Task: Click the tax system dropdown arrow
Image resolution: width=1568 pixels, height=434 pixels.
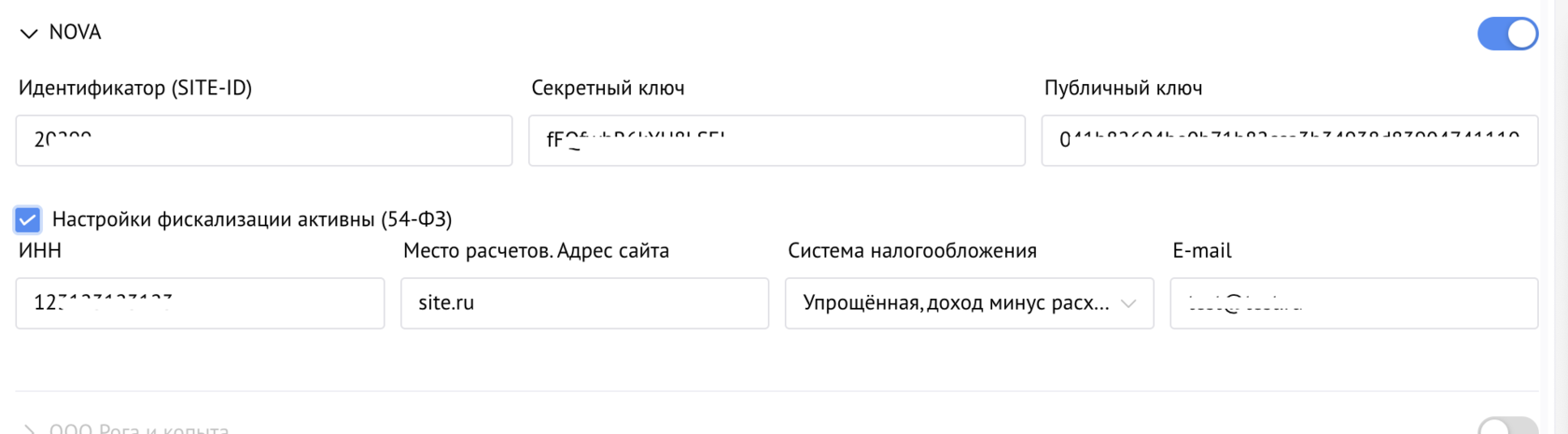Action: click(x=1128, y=303)
